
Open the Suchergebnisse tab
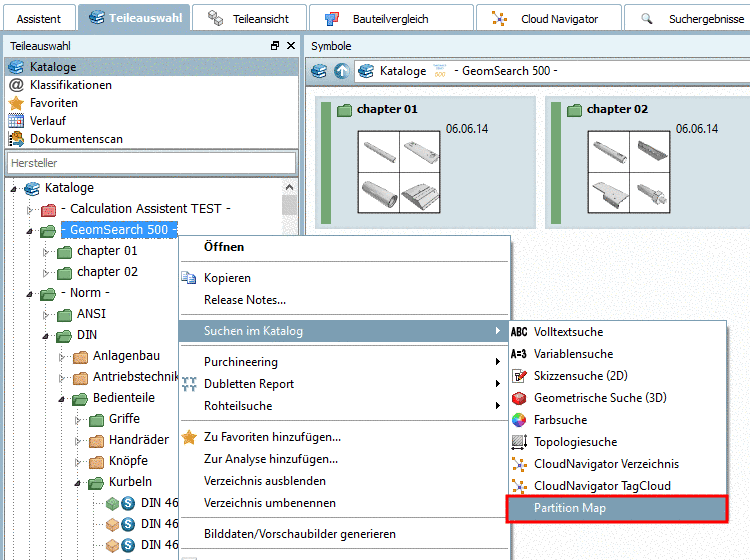tap(689, 19)
